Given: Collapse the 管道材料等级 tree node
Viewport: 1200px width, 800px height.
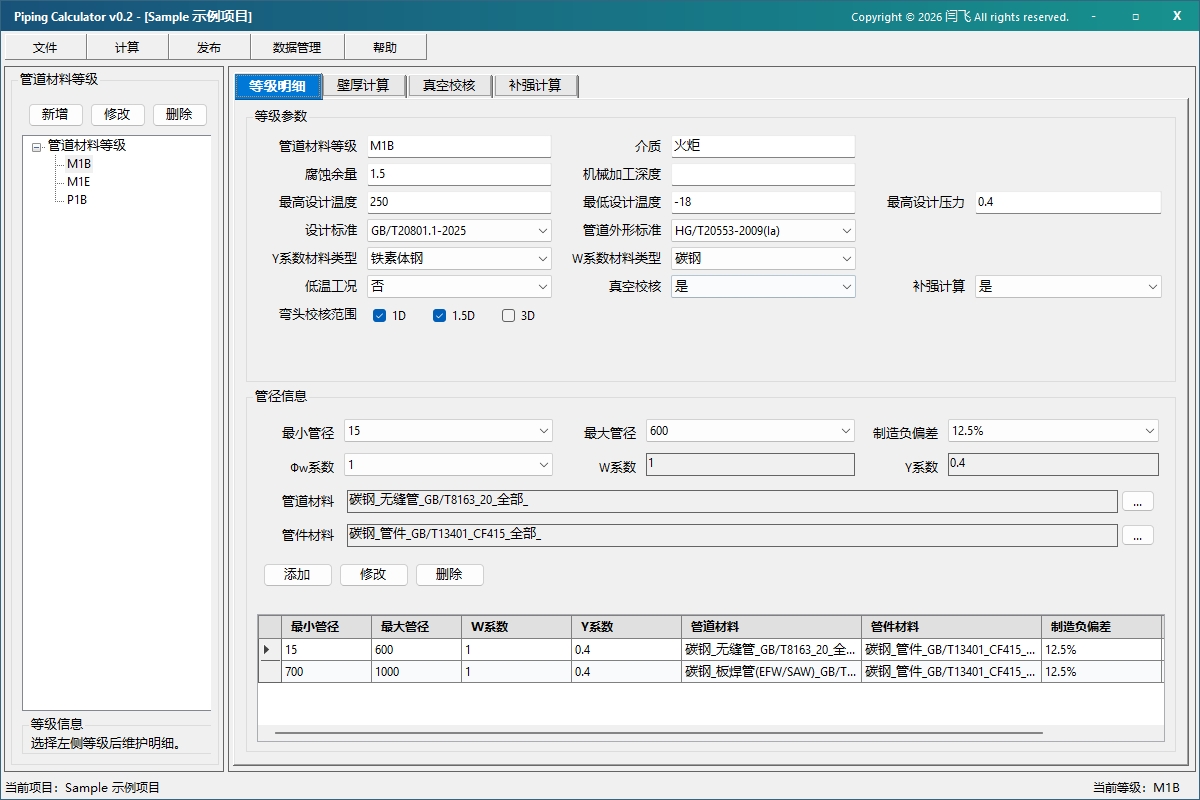Looking at the screenshot, I should coord(37,146).
